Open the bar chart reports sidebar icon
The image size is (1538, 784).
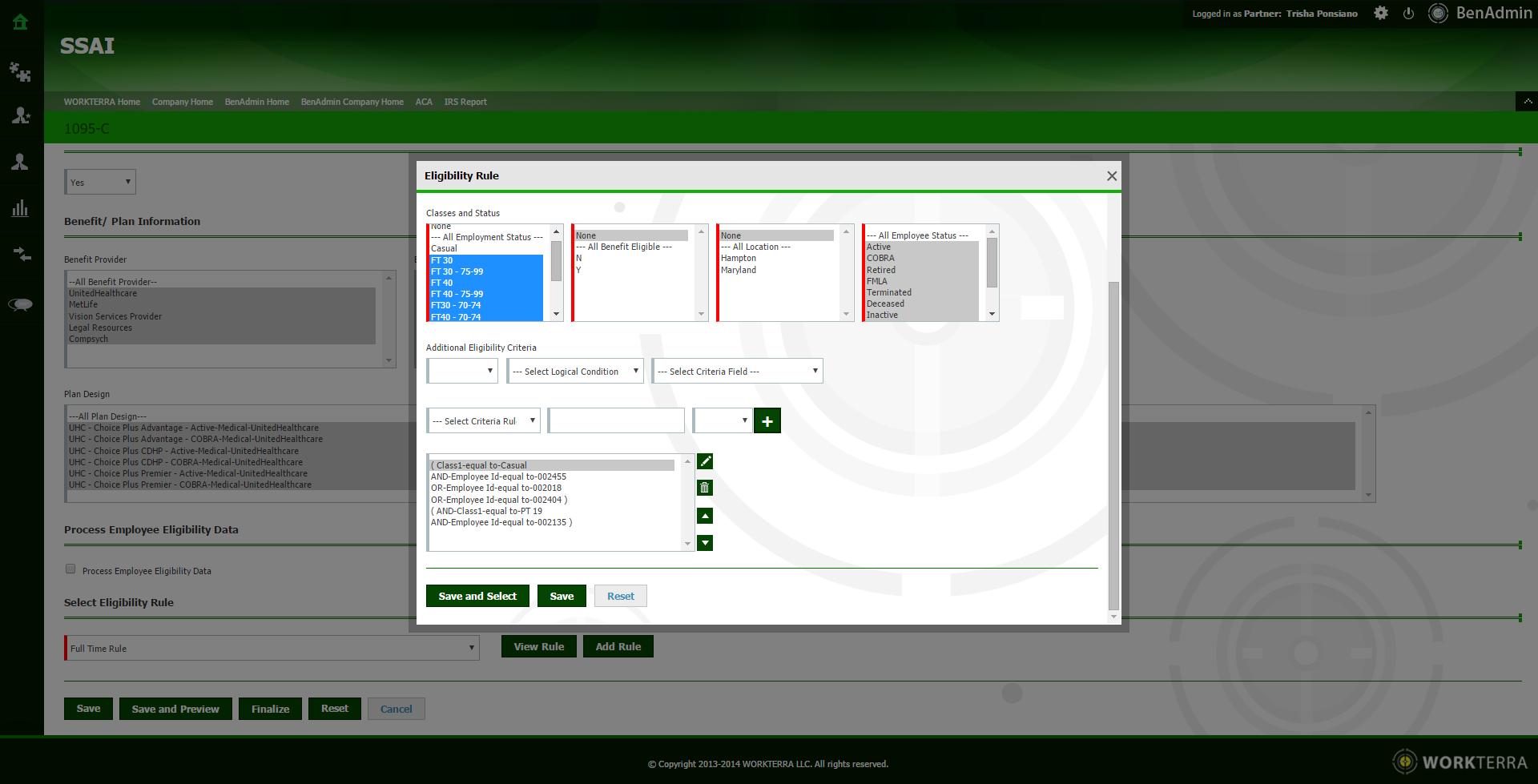(x=21, y=209)
